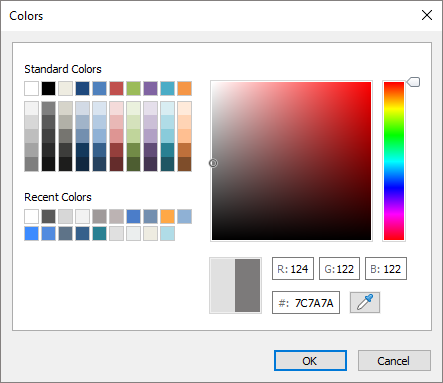Pick the green swatch in Standard Colors top row

[133, 89]
